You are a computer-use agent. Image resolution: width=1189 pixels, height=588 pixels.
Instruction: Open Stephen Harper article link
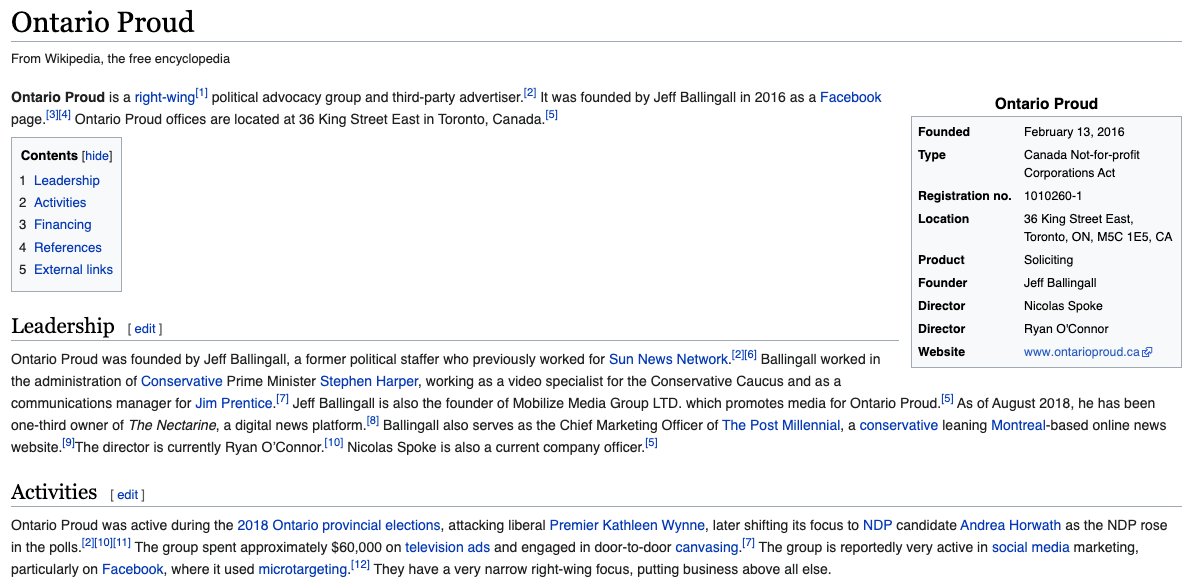(x=369, y=381)
